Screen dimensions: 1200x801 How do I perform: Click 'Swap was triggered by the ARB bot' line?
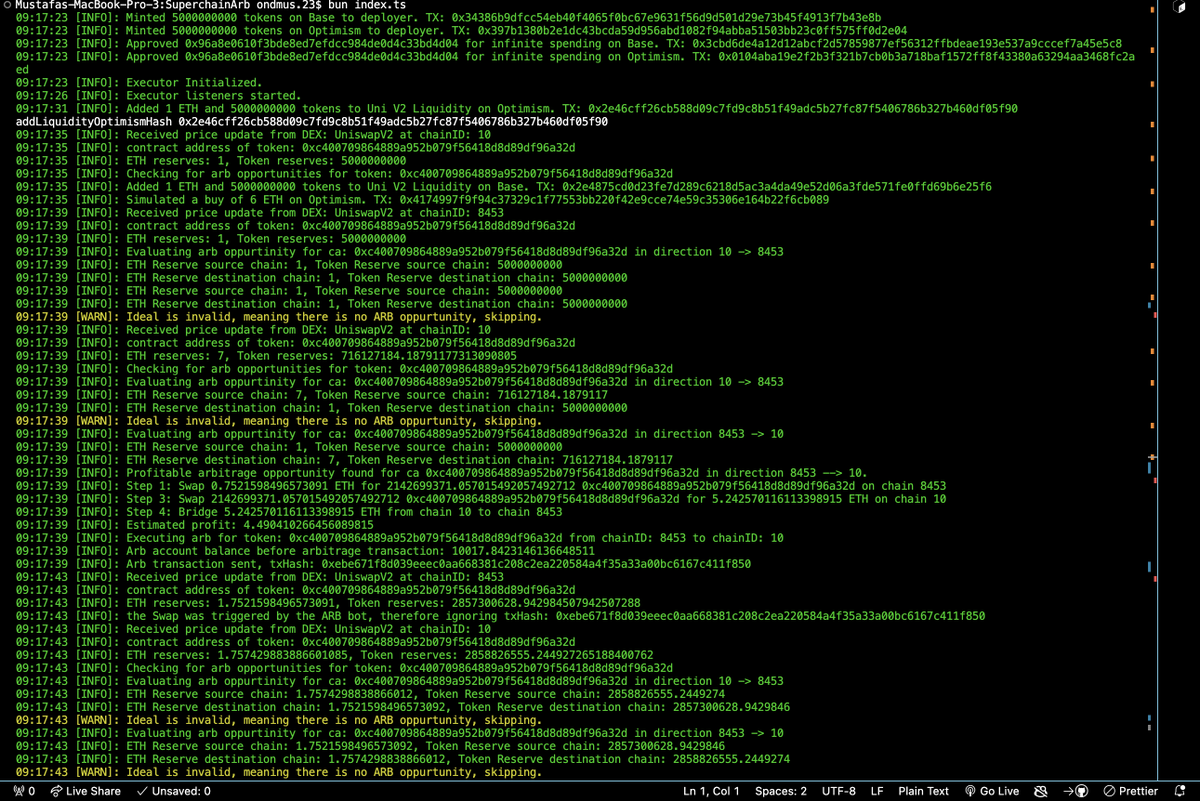point(500,616)
